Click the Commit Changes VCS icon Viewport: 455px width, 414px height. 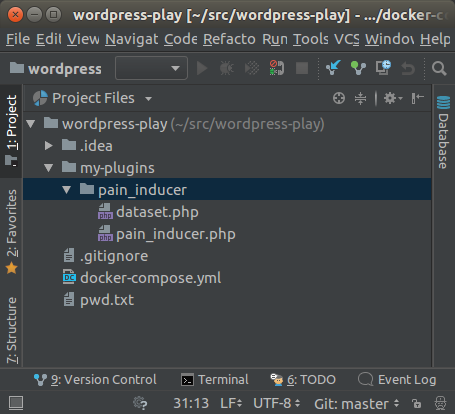(x=358, y=68)
